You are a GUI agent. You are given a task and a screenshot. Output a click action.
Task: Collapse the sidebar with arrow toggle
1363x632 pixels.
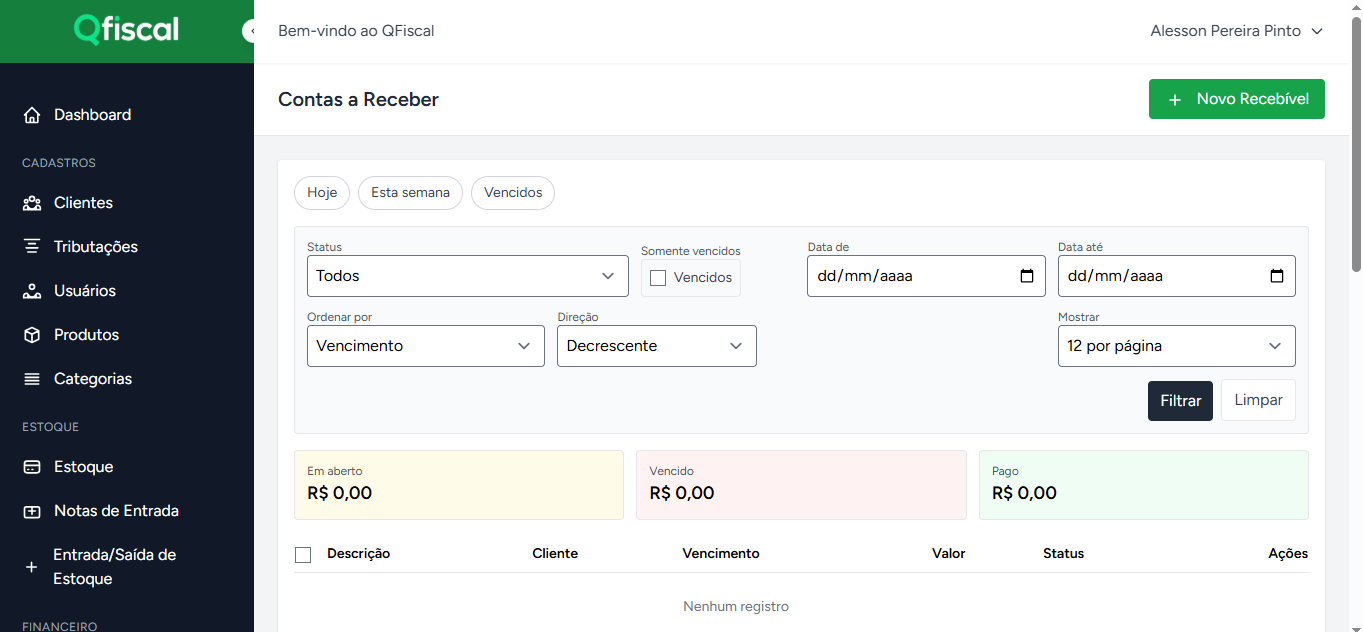pyautogui.click(x=250, y=31)
